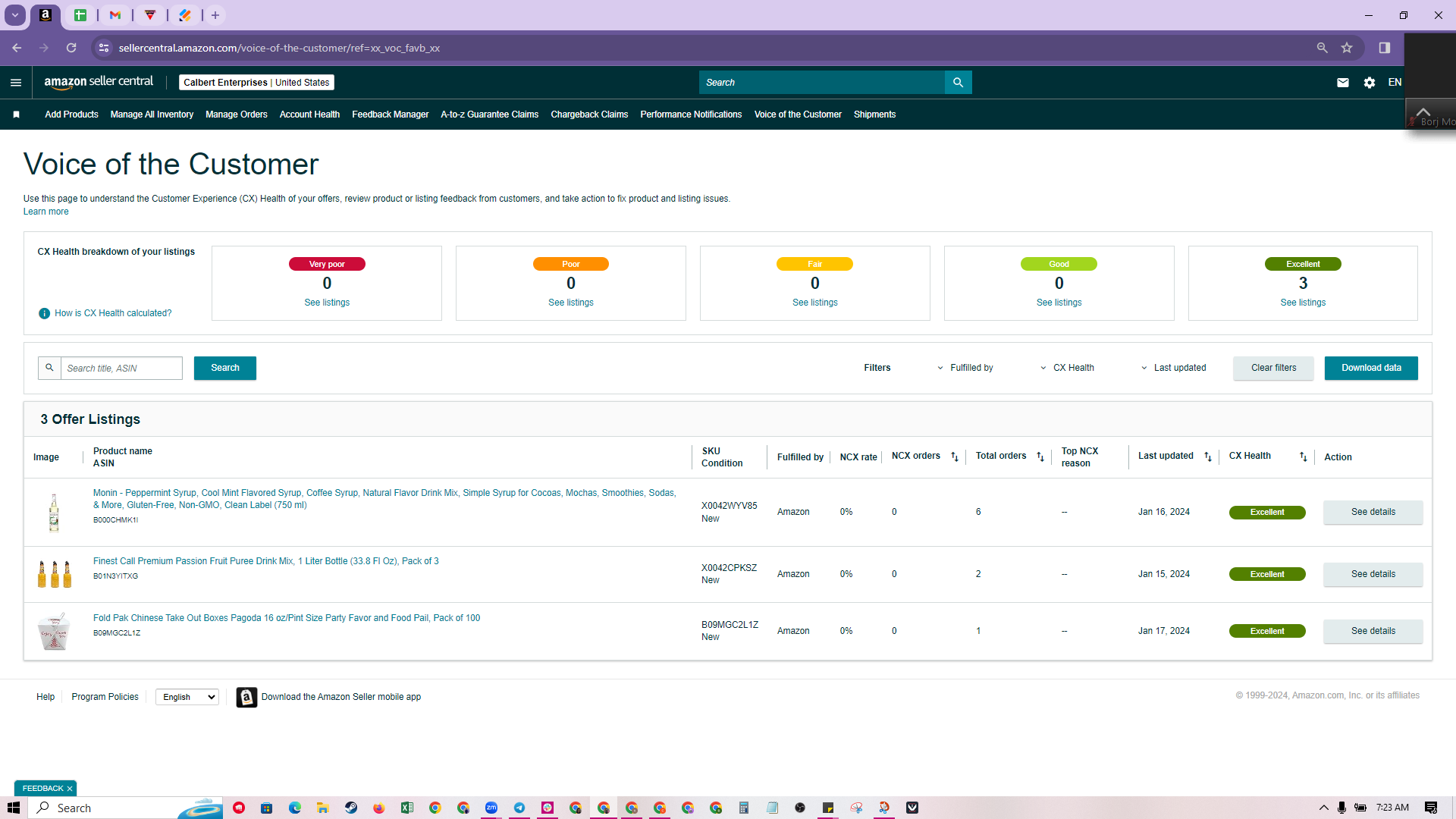This screenshot has height=819, width=1456.
Task: Open Chargeback Claims
Action: [589, 115]
